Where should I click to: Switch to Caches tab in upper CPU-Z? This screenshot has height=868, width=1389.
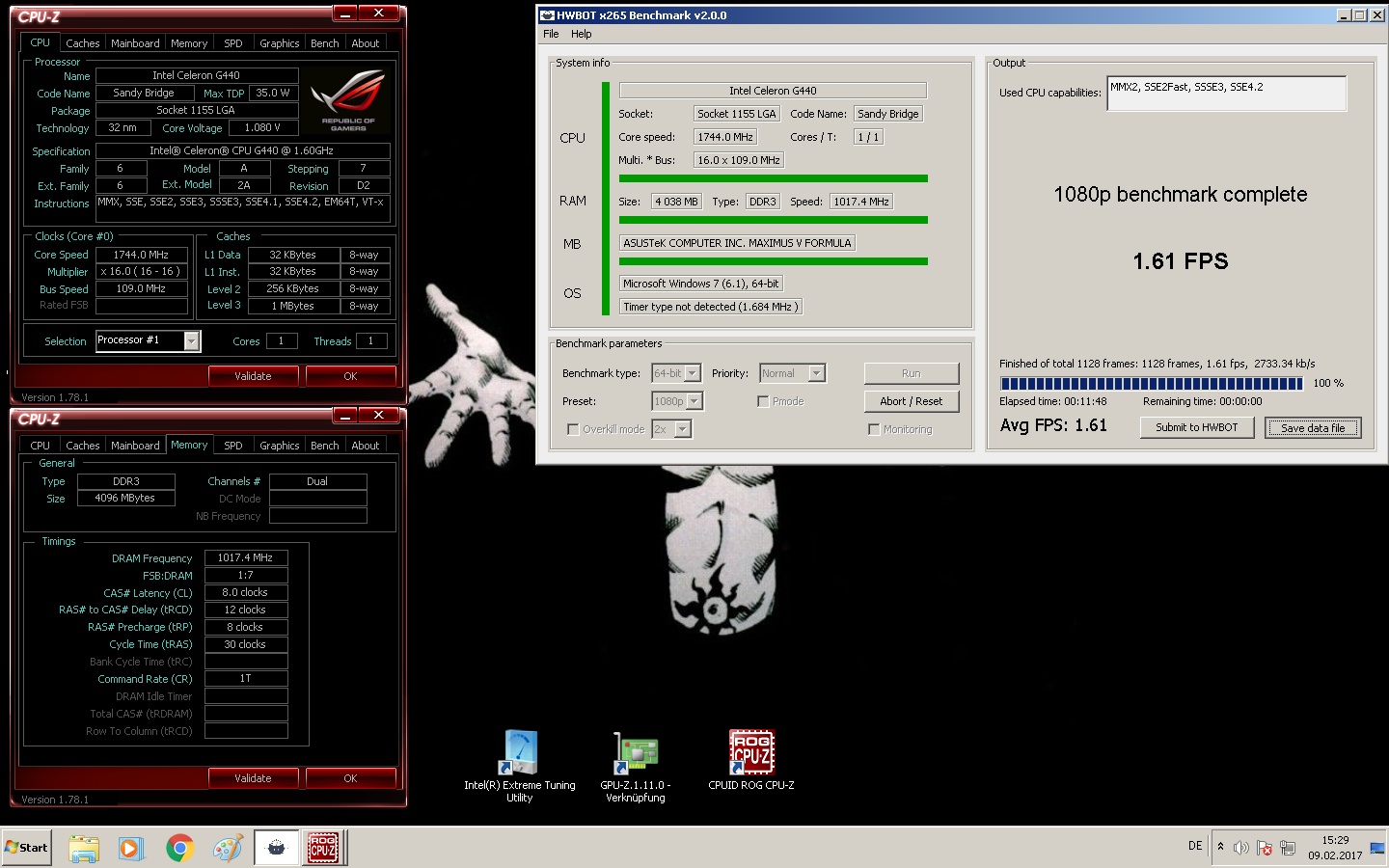82,43
